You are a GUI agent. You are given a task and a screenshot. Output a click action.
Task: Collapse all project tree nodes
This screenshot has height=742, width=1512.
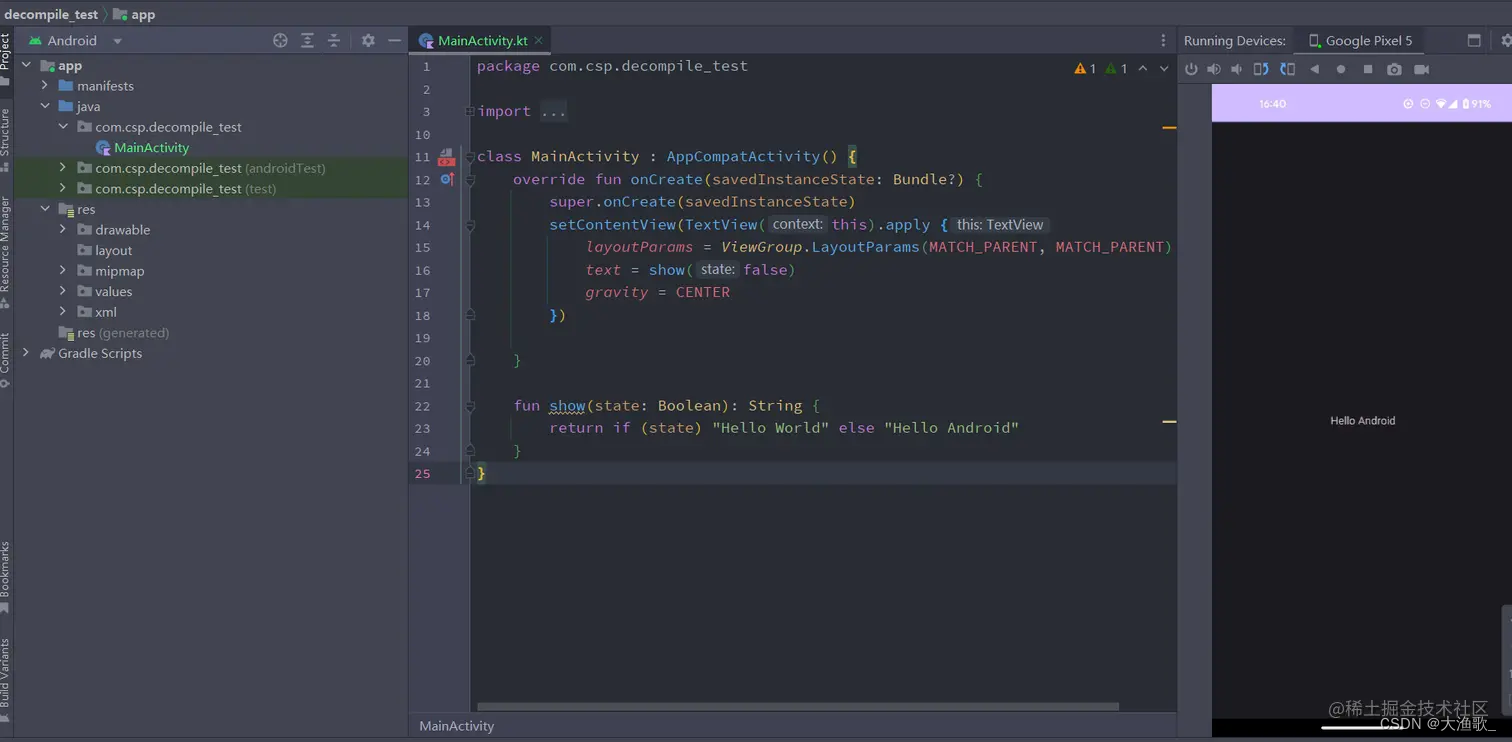coord(334,40)
